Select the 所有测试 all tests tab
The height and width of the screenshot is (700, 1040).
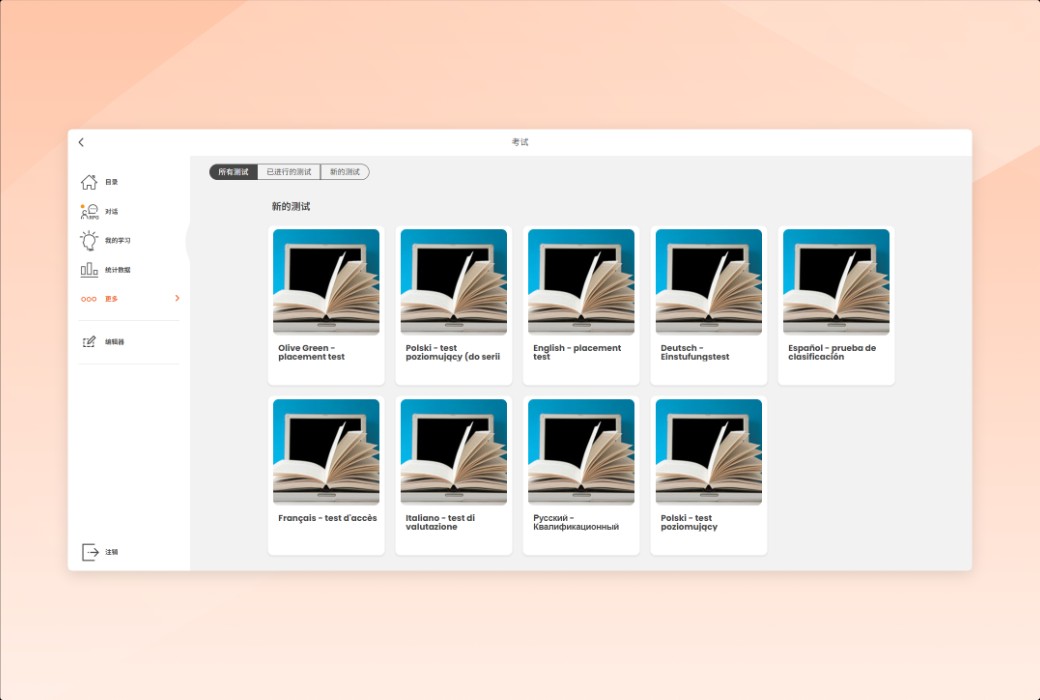(x=233, y=172)
